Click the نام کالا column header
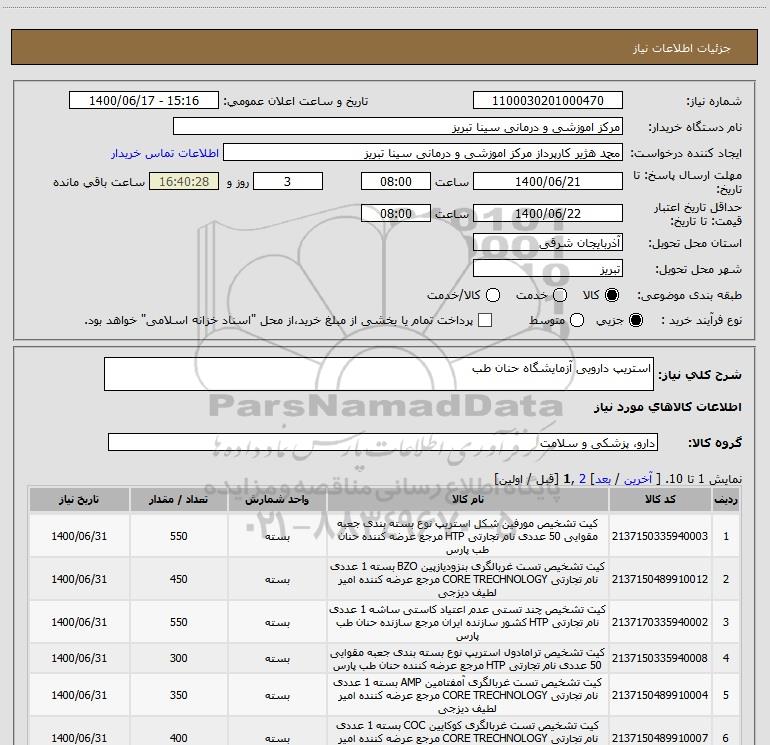The width and height of the screenshot is (770, 745). click(x=468, y=499)
